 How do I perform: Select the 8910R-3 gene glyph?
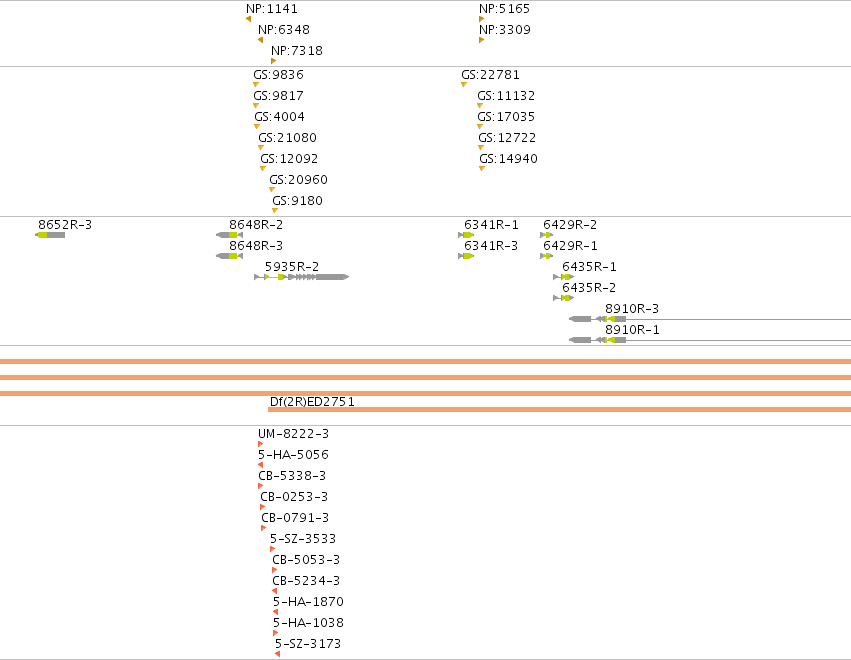tap(710, 319)
